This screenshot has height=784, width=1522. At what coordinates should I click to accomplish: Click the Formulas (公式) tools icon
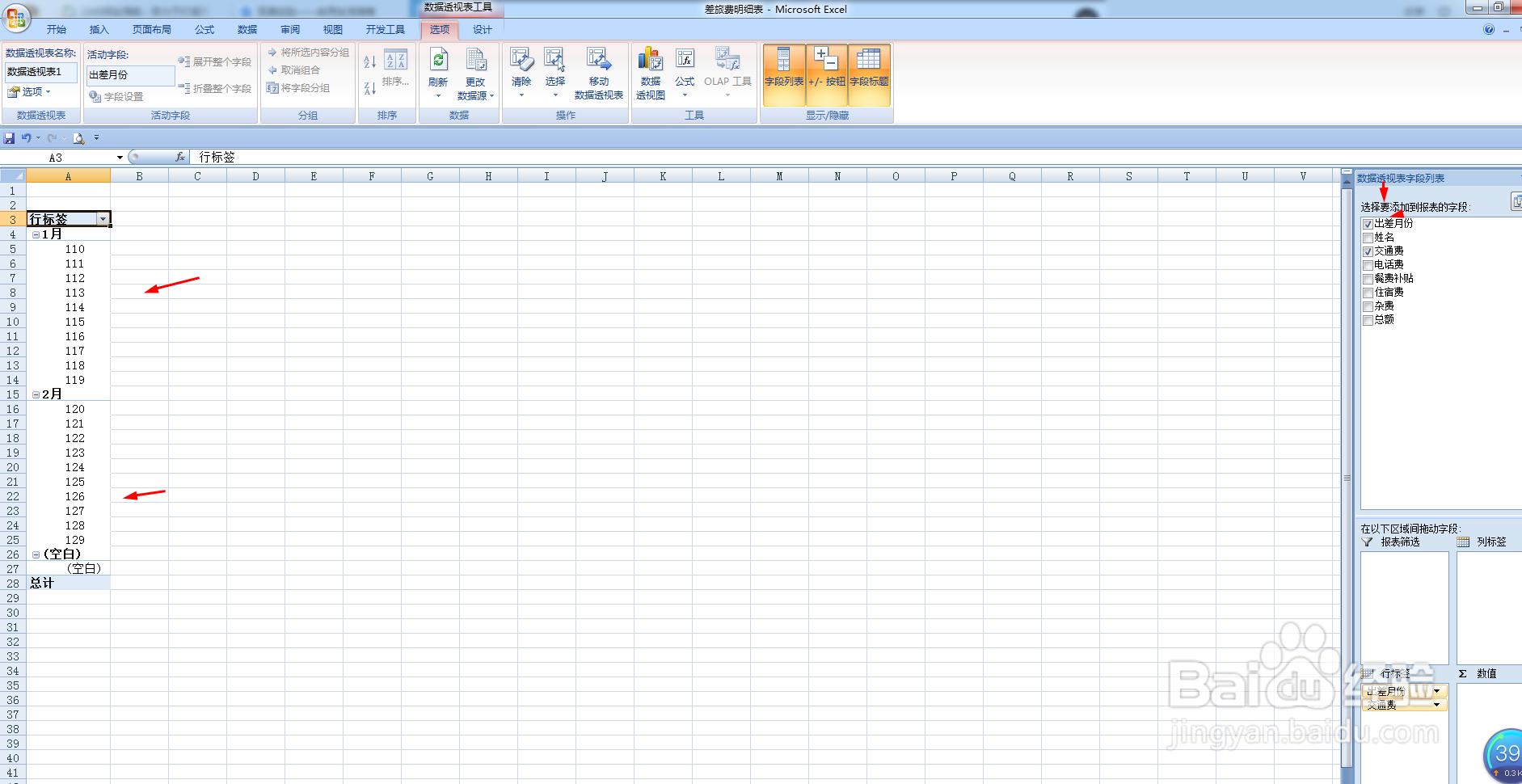[685, 60]
